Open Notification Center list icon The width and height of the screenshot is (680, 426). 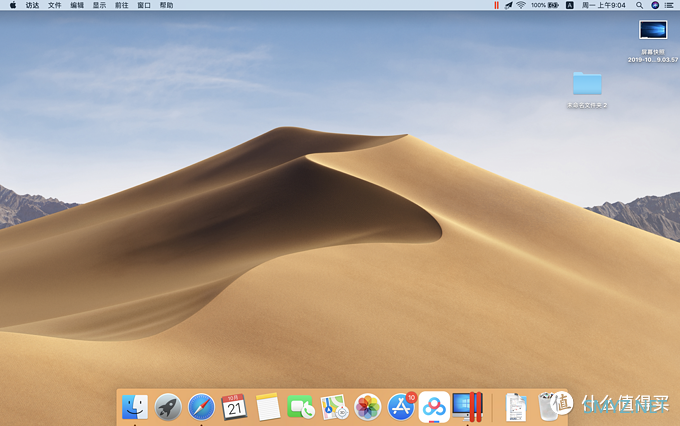tap(669, 5)
